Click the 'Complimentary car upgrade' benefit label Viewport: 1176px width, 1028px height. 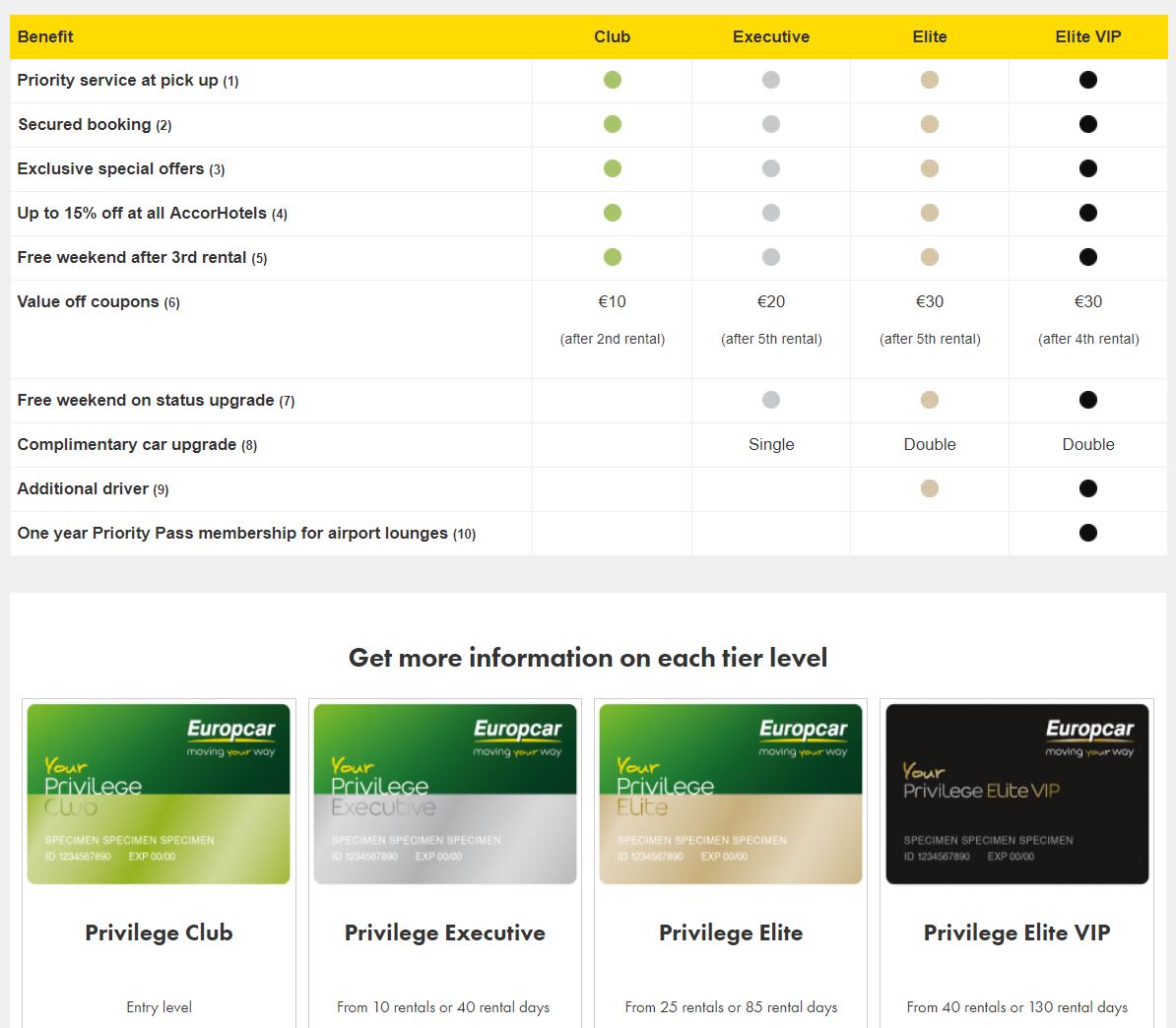137,445
